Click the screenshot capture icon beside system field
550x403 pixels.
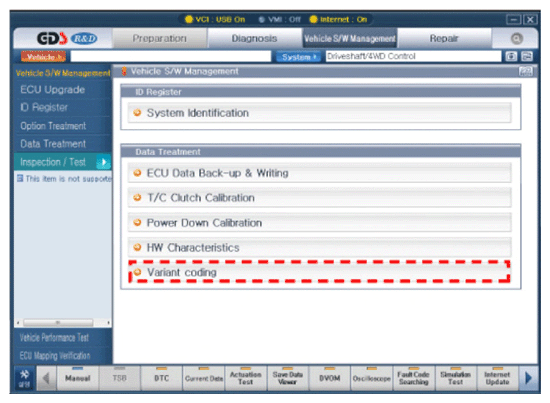[x=511, y=56]
